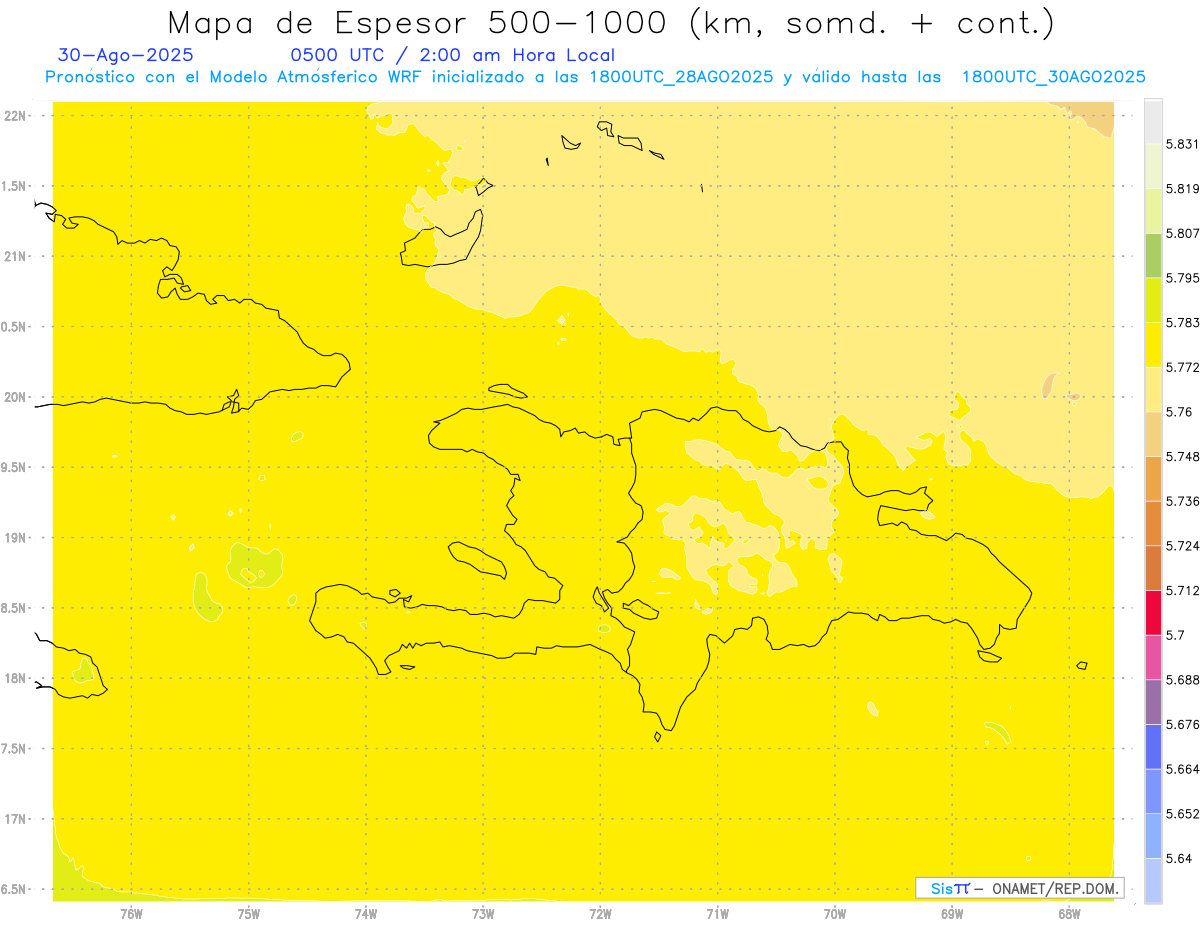The image size is (1200, 927).
Task: Click the green legend swatch between 5.795 and 5.807
Action: coord(1153,255)
